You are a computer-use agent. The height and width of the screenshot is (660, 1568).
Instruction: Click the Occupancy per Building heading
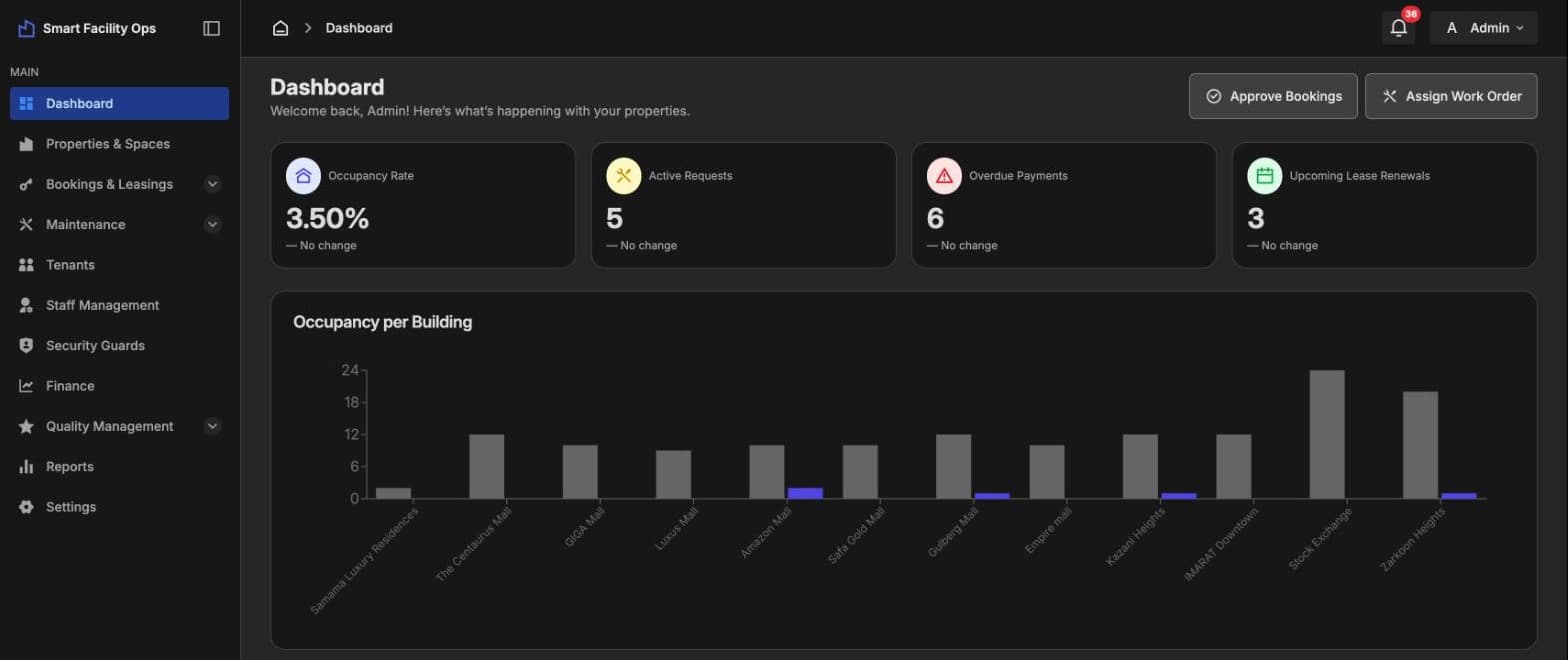(382, 322)
